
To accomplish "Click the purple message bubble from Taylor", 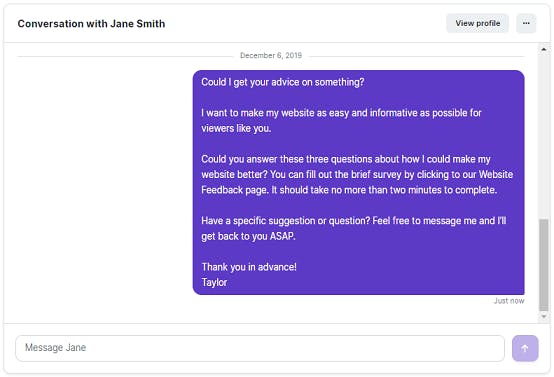I will (x=358, y=182).
